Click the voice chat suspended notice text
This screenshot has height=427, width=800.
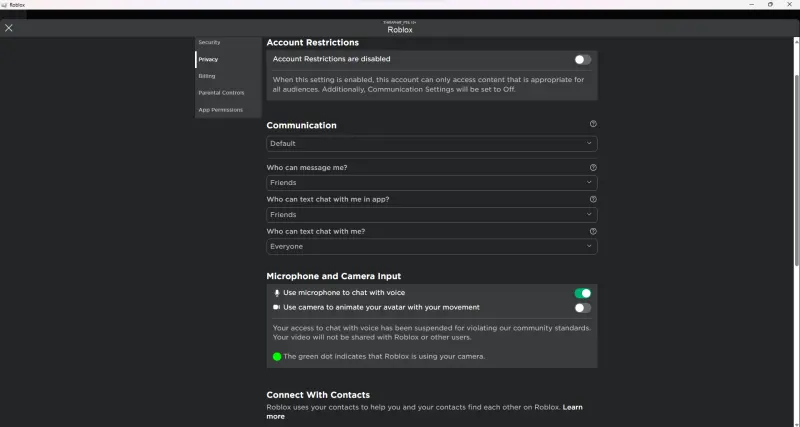click(x=432, y=328)
